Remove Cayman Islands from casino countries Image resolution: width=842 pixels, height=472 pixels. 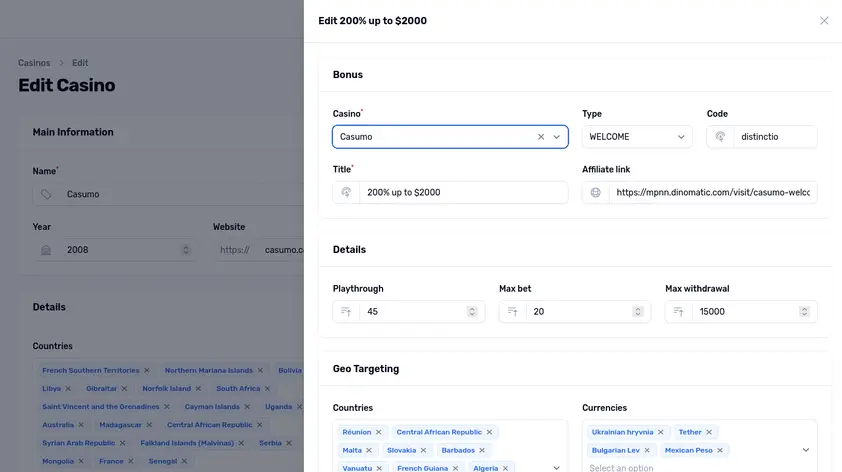click(x=247, y=407)
